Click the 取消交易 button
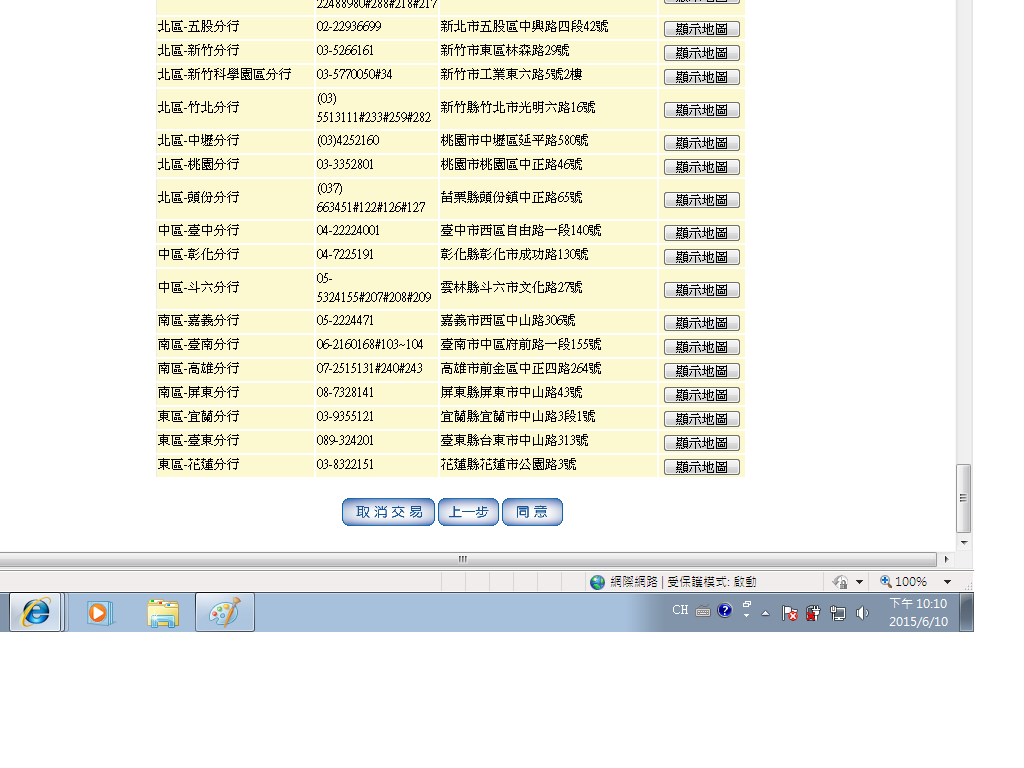Image resolution: width=1024 pixels, height=768 pixels. [x=389, y=512]
